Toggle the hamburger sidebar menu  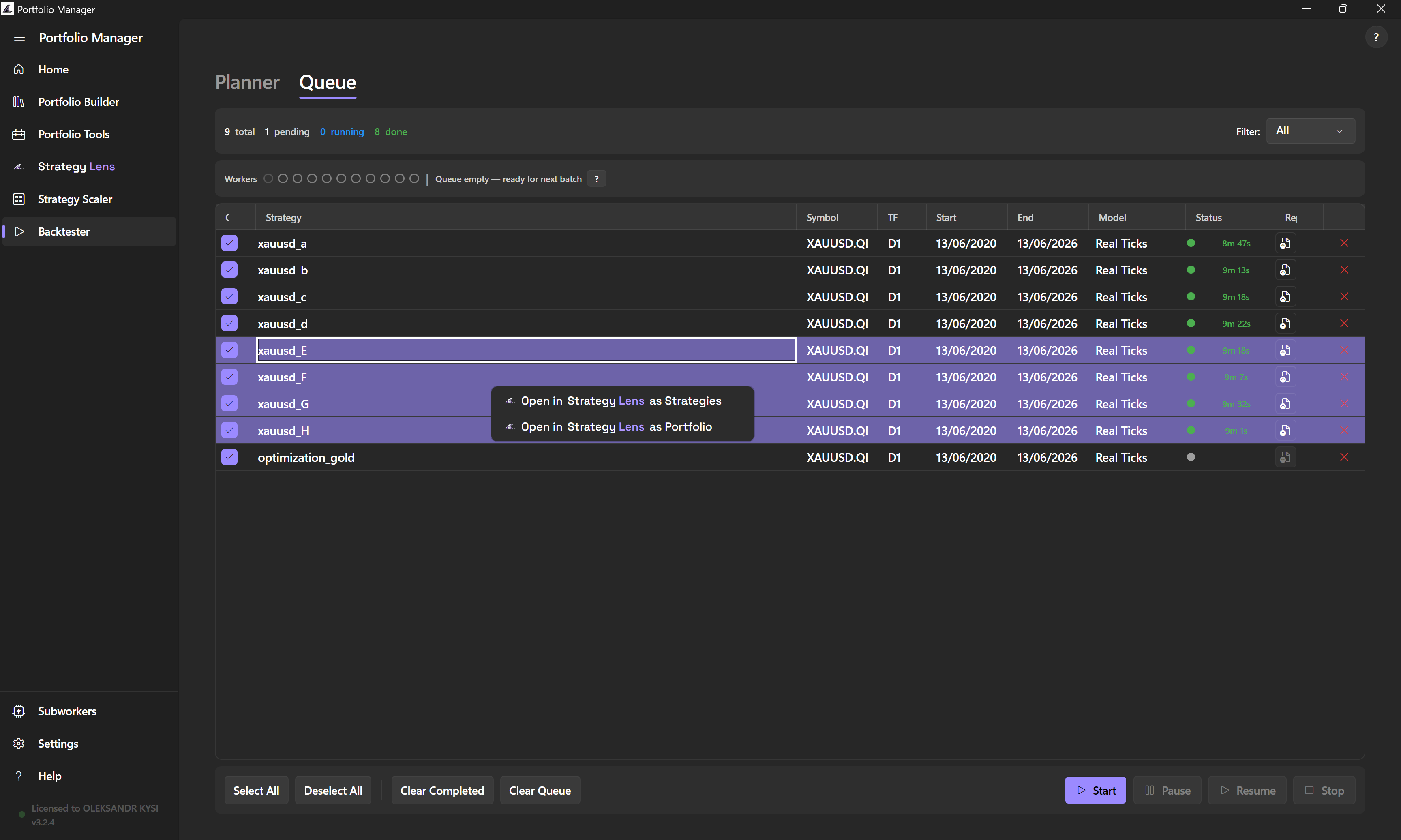[x=19, y=37]
